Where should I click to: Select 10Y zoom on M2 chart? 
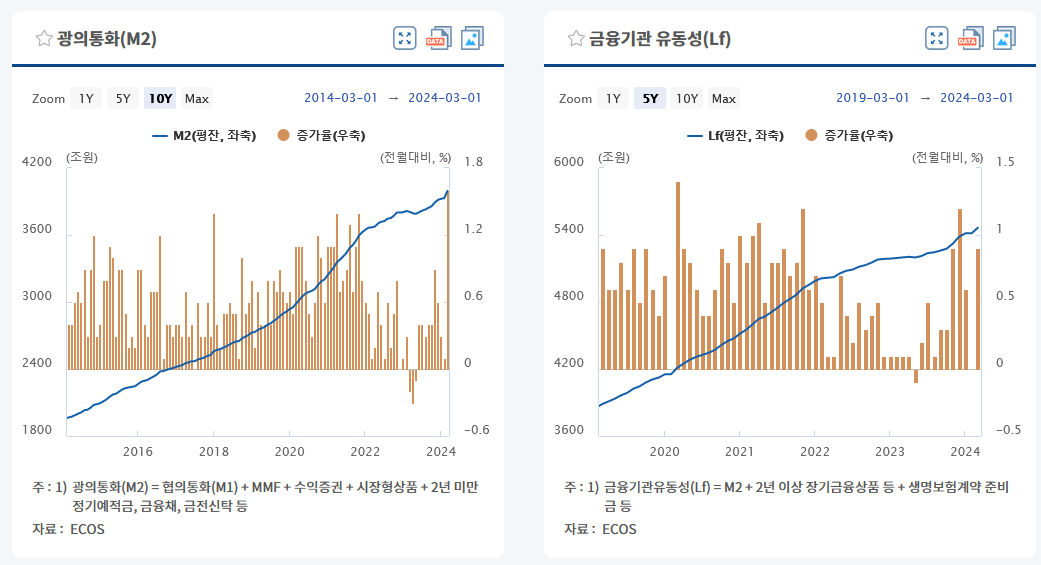(x=160, y=98)
